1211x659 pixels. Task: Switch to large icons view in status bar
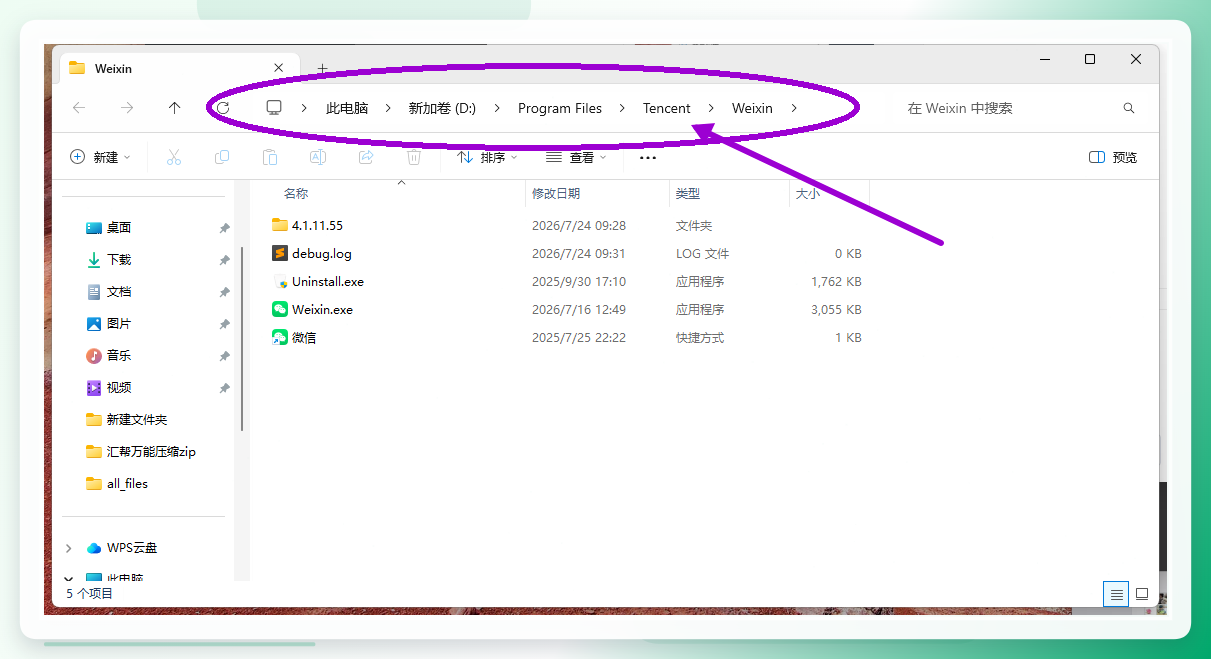click(x=1142, y=594)
